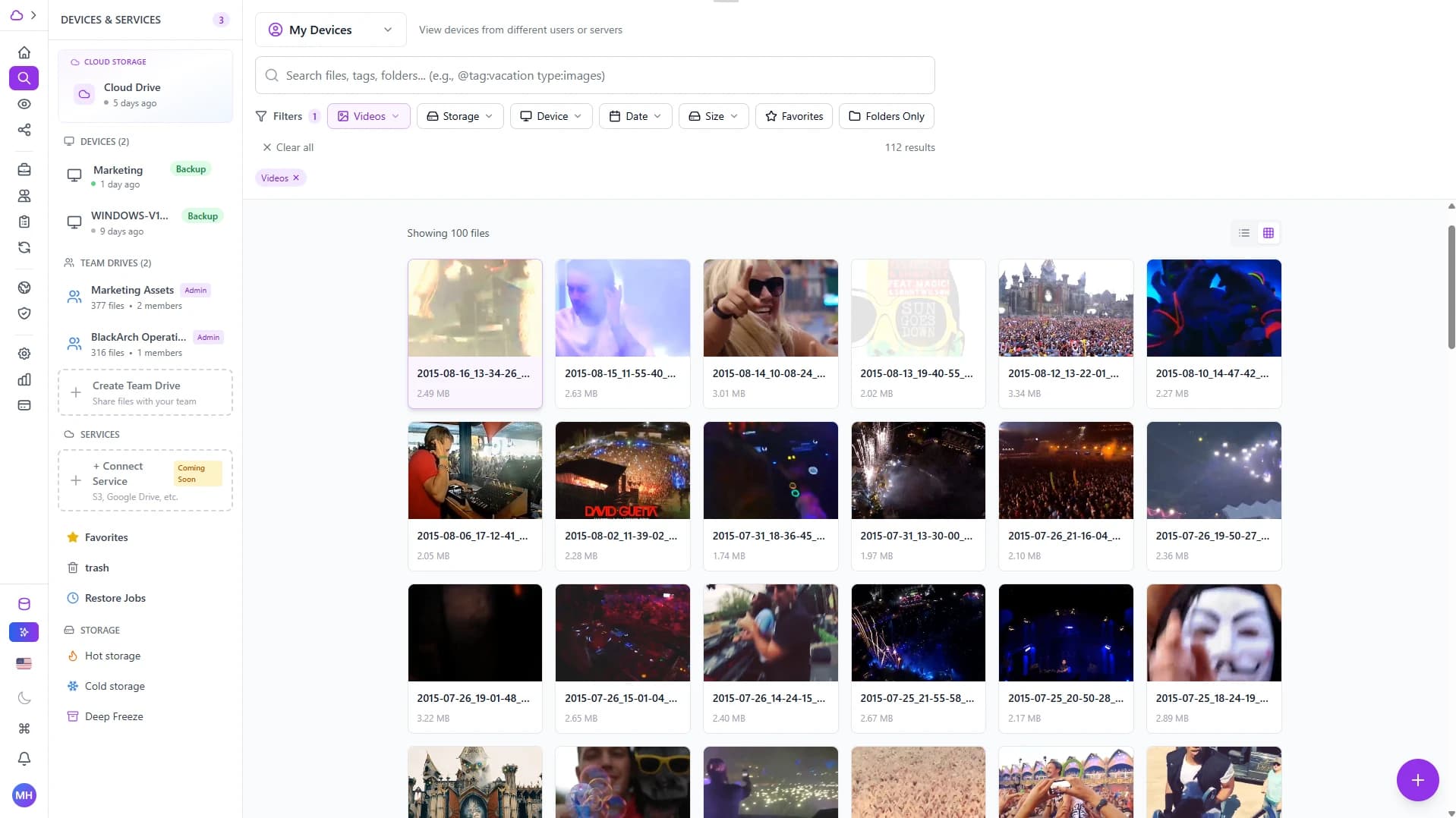Go to the trash section
This screenshot has height=818, width=1456.
(96, 568)
